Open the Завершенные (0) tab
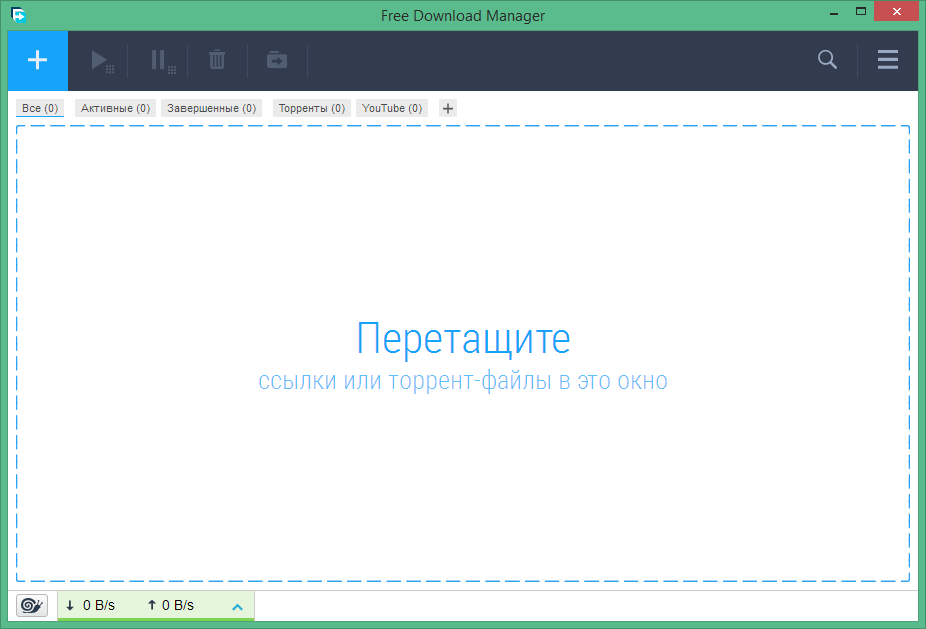Viewport: 926px width, 629px height. coord(211,107)
